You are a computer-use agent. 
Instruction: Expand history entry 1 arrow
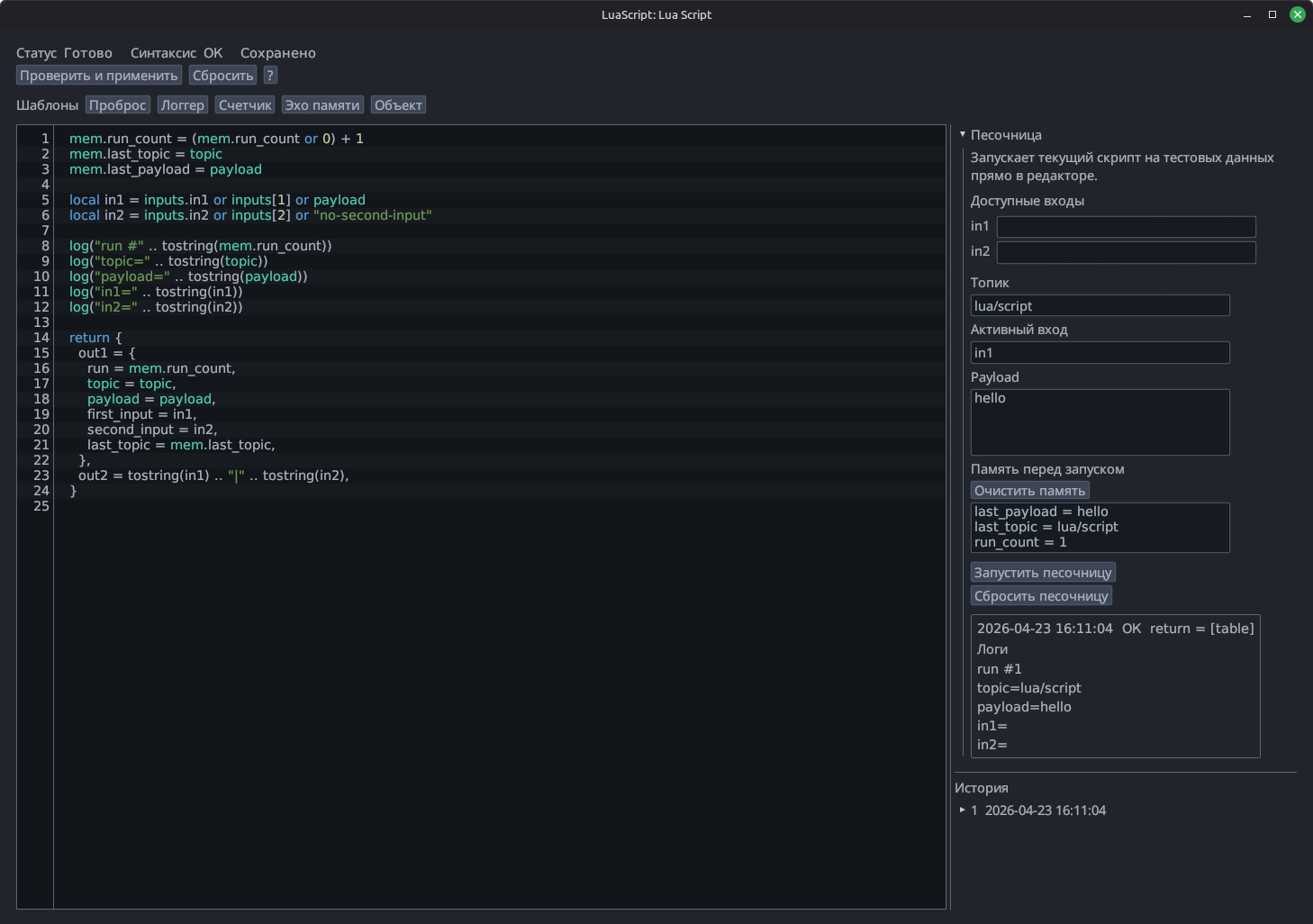click(x=963, y=810)
